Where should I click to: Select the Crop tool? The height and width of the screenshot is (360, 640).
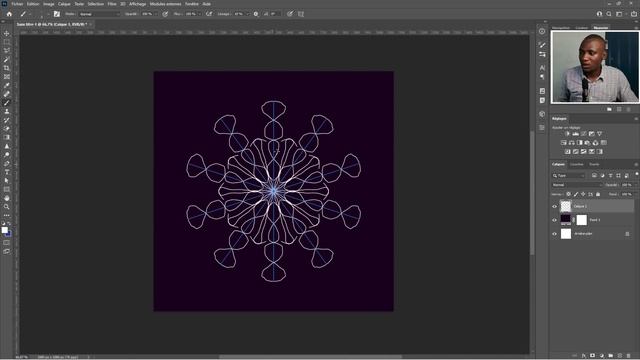click(7, 68)
